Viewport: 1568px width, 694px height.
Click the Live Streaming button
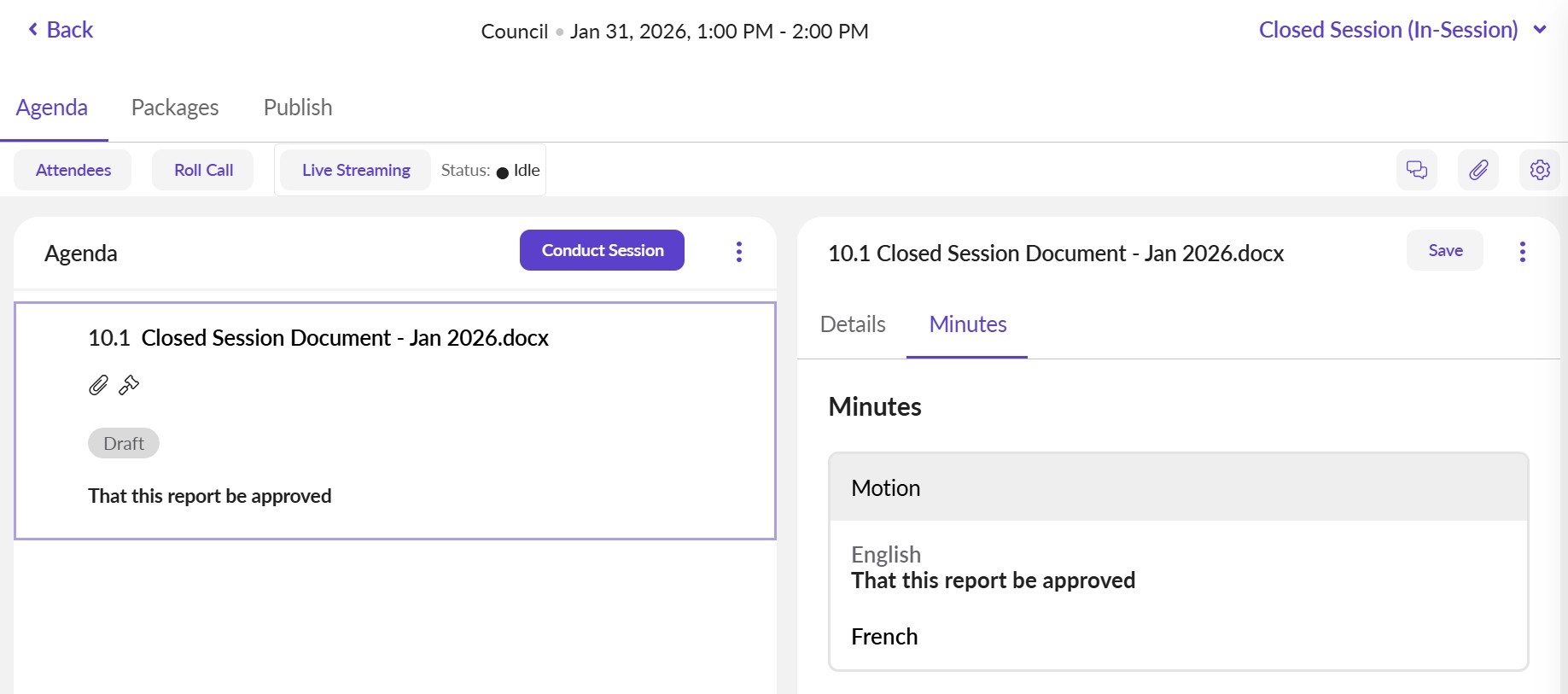pyautogui.click(x=356, y=170)
